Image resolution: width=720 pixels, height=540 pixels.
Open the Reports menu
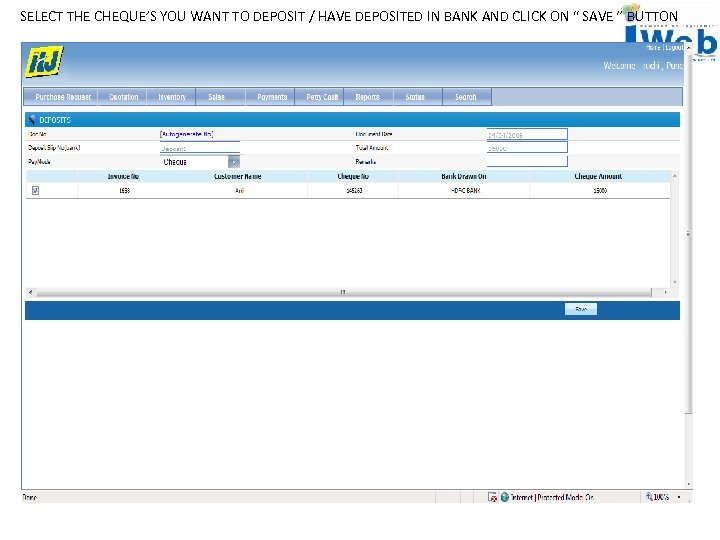point(367,97)
